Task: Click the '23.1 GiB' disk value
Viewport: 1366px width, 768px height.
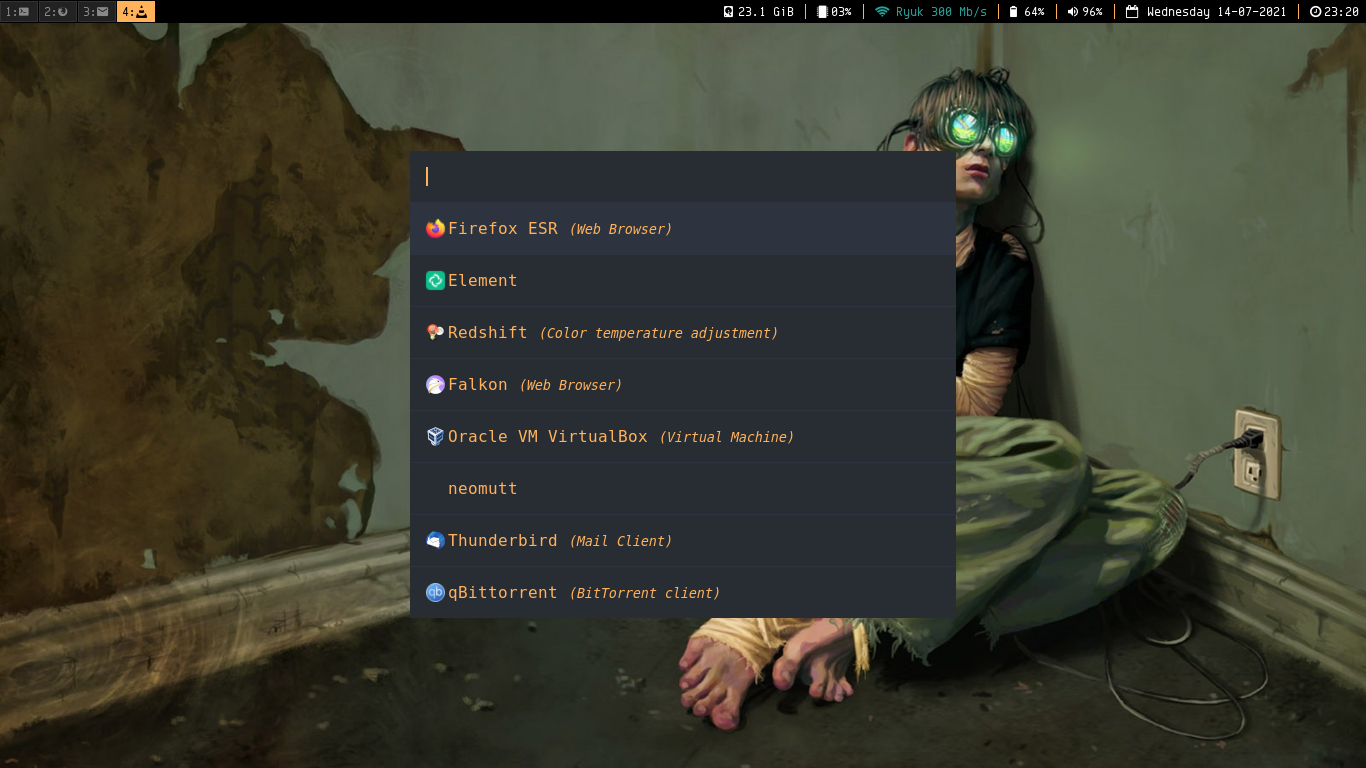Action: (x=766, y=12)
